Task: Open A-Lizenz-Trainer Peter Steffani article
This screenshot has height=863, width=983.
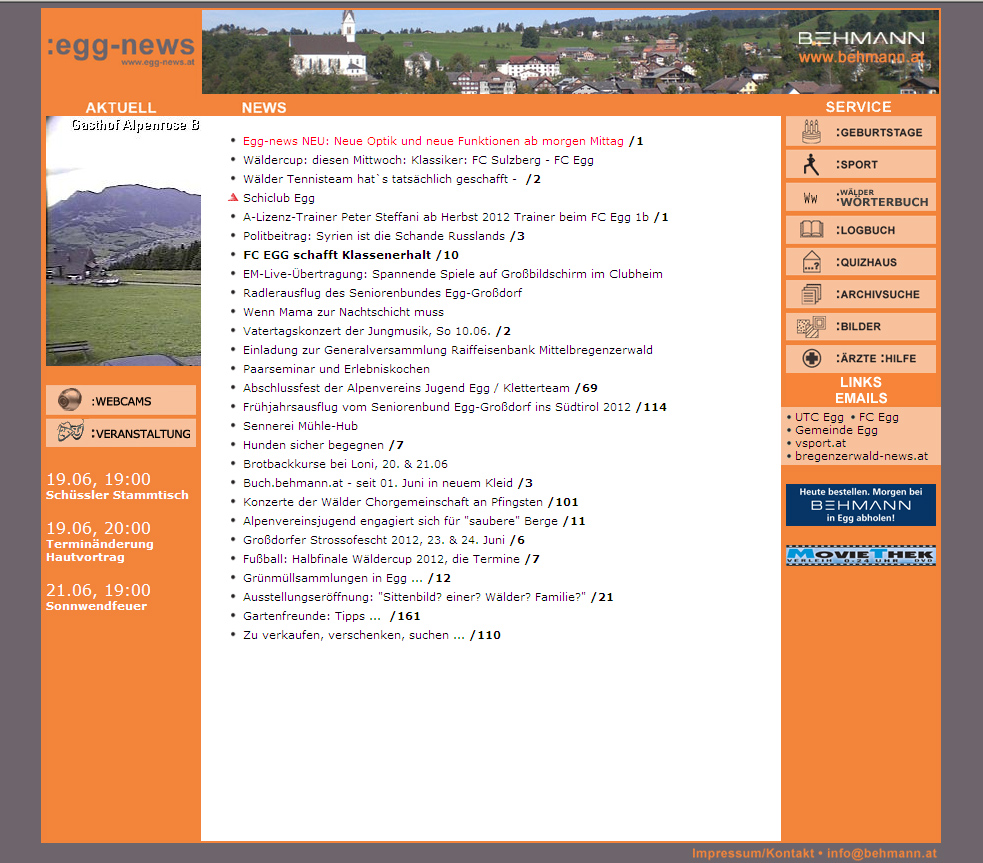Action: (x=446, y=217)
